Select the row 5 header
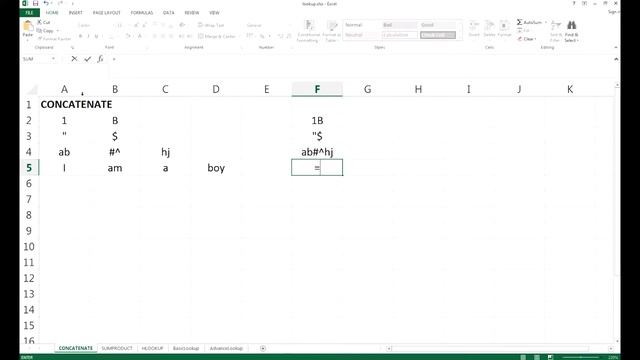640x360 pixels. (29, 168)
